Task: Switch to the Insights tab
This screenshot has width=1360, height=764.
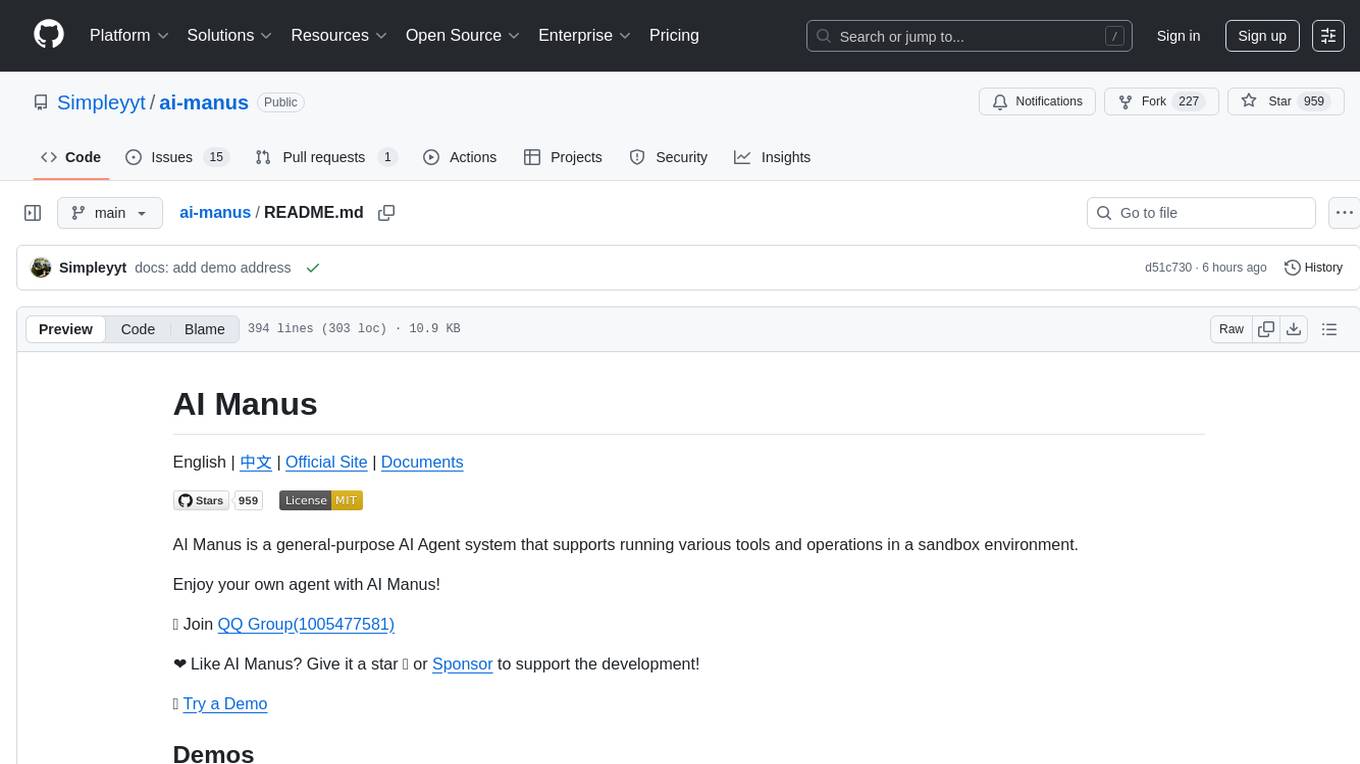Action: click(x=772, y=157)
